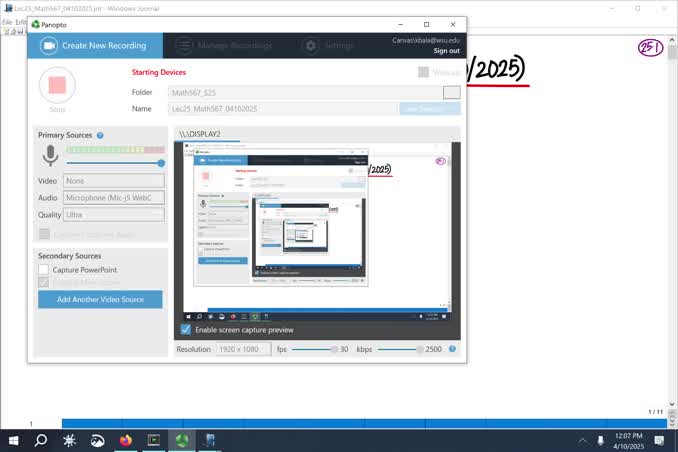This screenshot has width=678, height=452.
Task: Switch to the Manage Recordings tab
Action: 224,46
